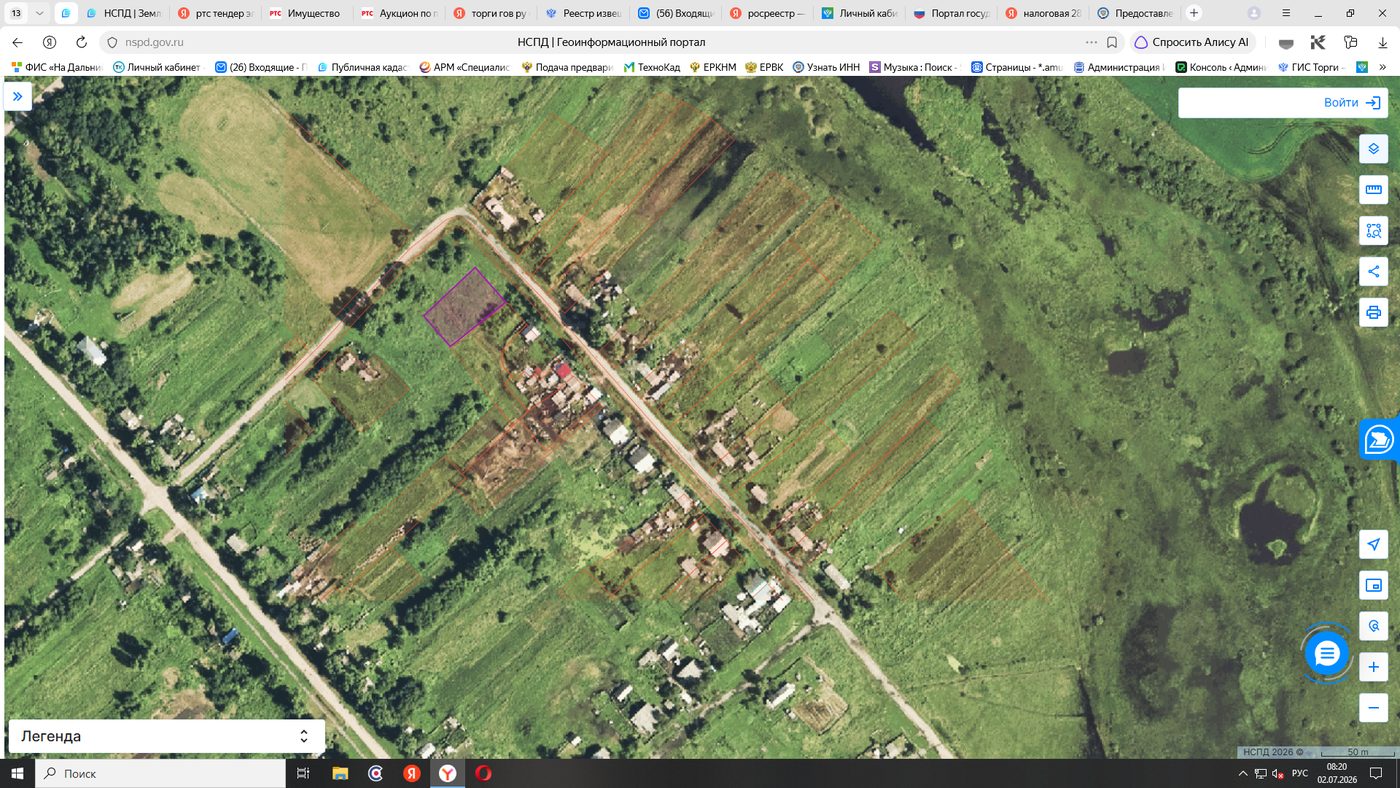The image size is (1400, 788).
Task: Open the ТехноКад bookmark
Action: click(652, 67)
